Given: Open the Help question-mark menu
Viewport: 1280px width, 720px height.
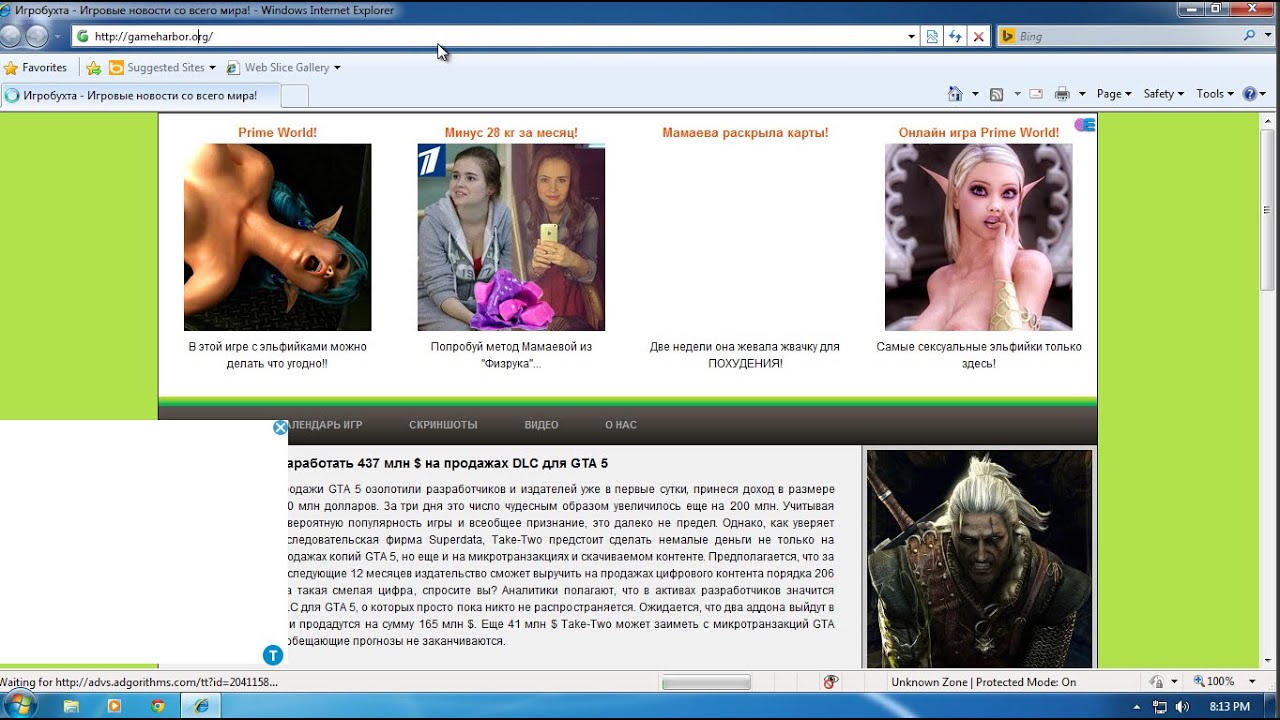Looking at the screenshot, I should tap(1254, 94).
